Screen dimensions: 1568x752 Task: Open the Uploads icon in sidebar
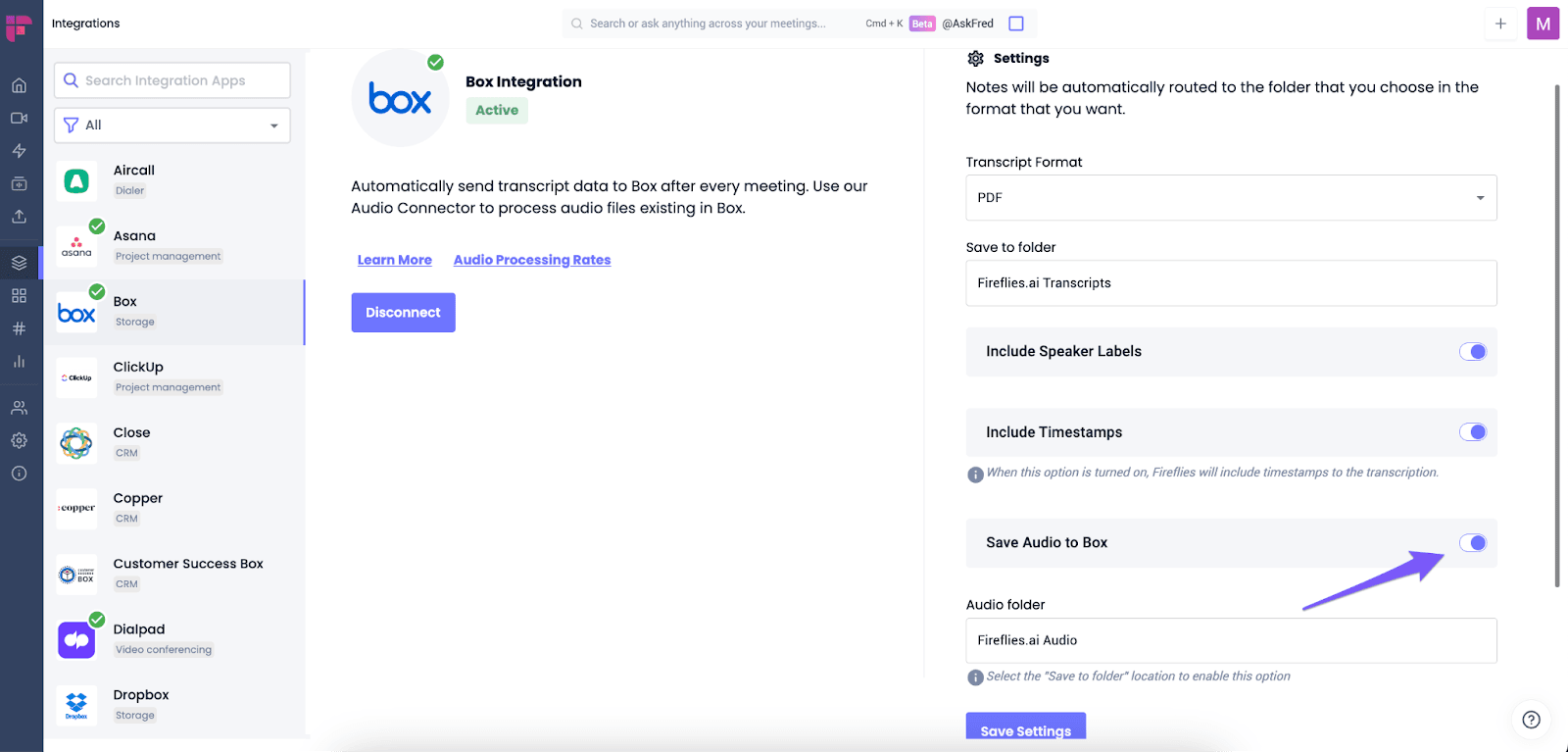click(x=19, y=217)
